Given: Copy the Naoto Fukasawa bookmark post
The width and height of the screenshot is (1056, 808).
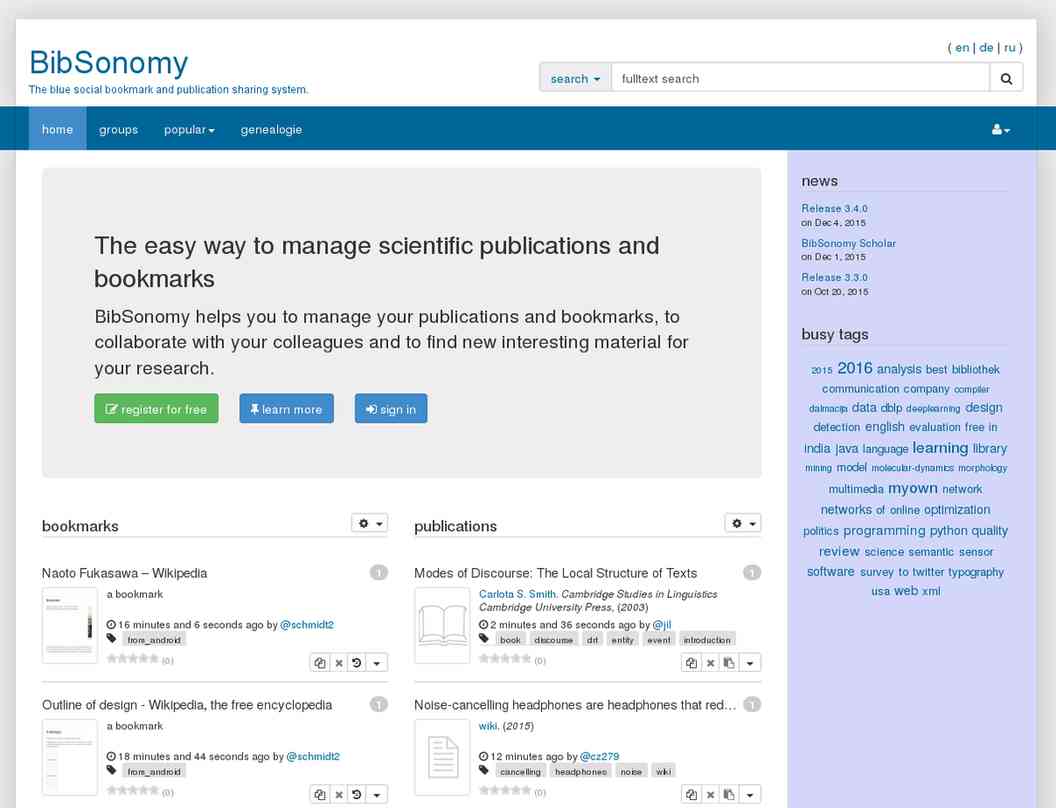Looking at the screenshot, I should click(320, 663).
